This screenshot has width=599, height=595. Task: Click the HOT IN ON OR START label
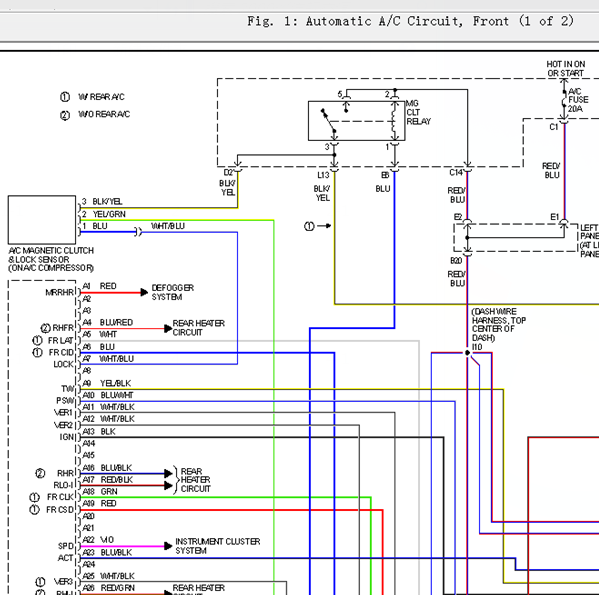click(x=565, y=68)
